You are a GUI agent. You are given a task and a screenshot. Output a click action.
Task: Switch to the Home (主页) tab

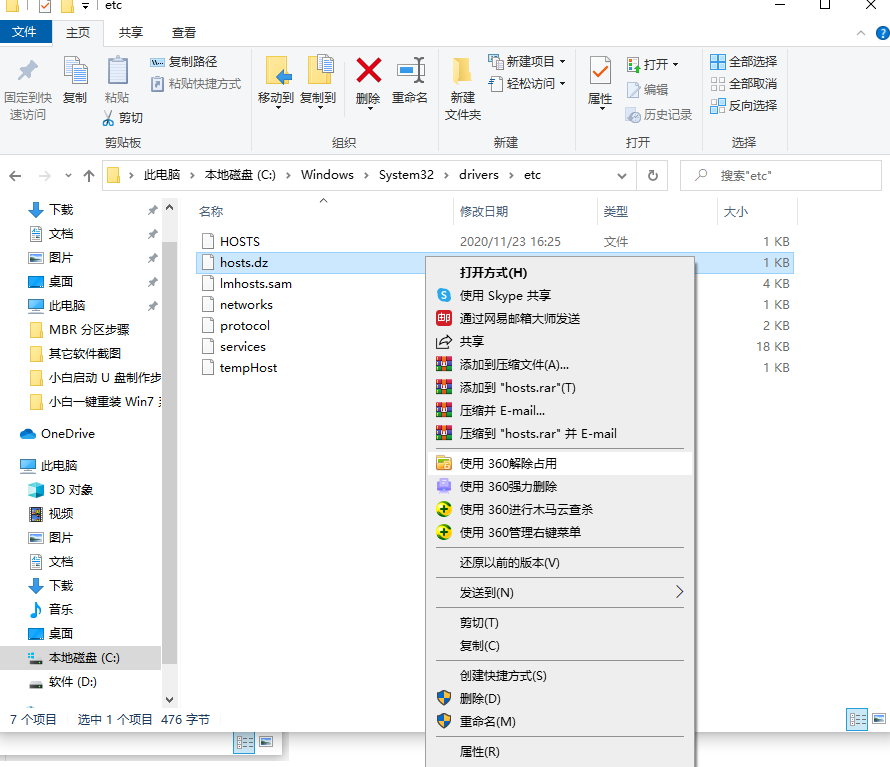tap(78, 33)
